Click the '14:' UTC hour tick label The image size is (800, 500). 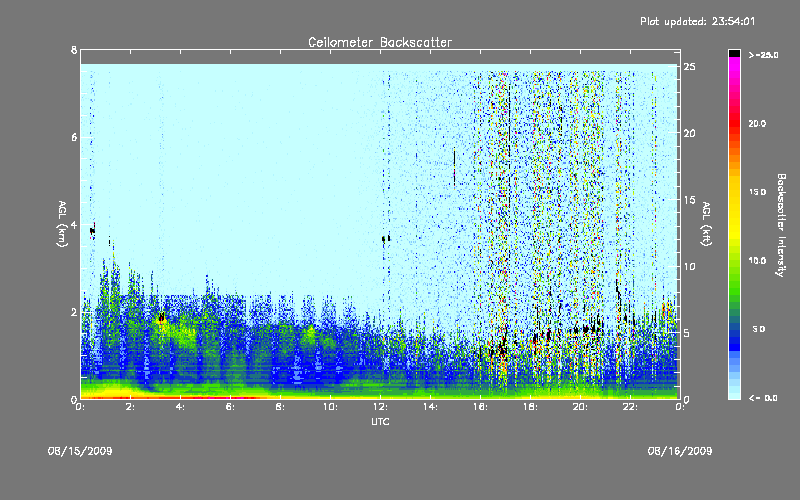click(x=430, y=407)
